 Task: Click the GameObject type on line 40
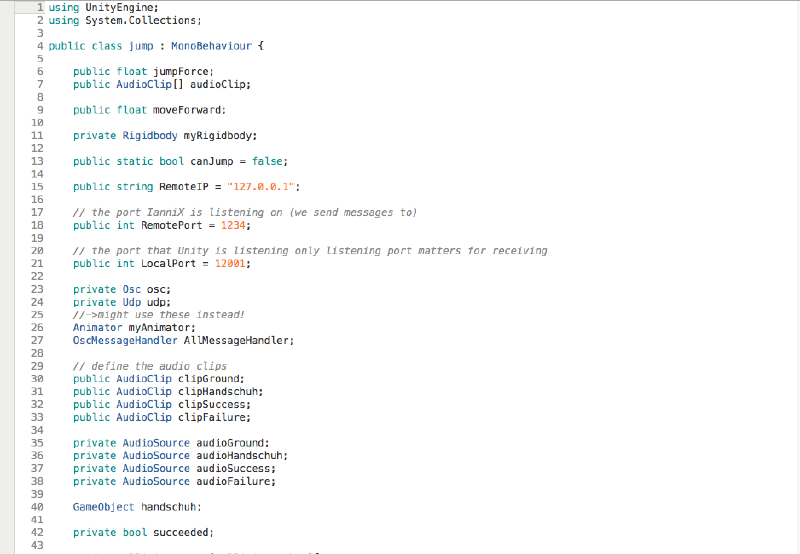coord(103,507)
